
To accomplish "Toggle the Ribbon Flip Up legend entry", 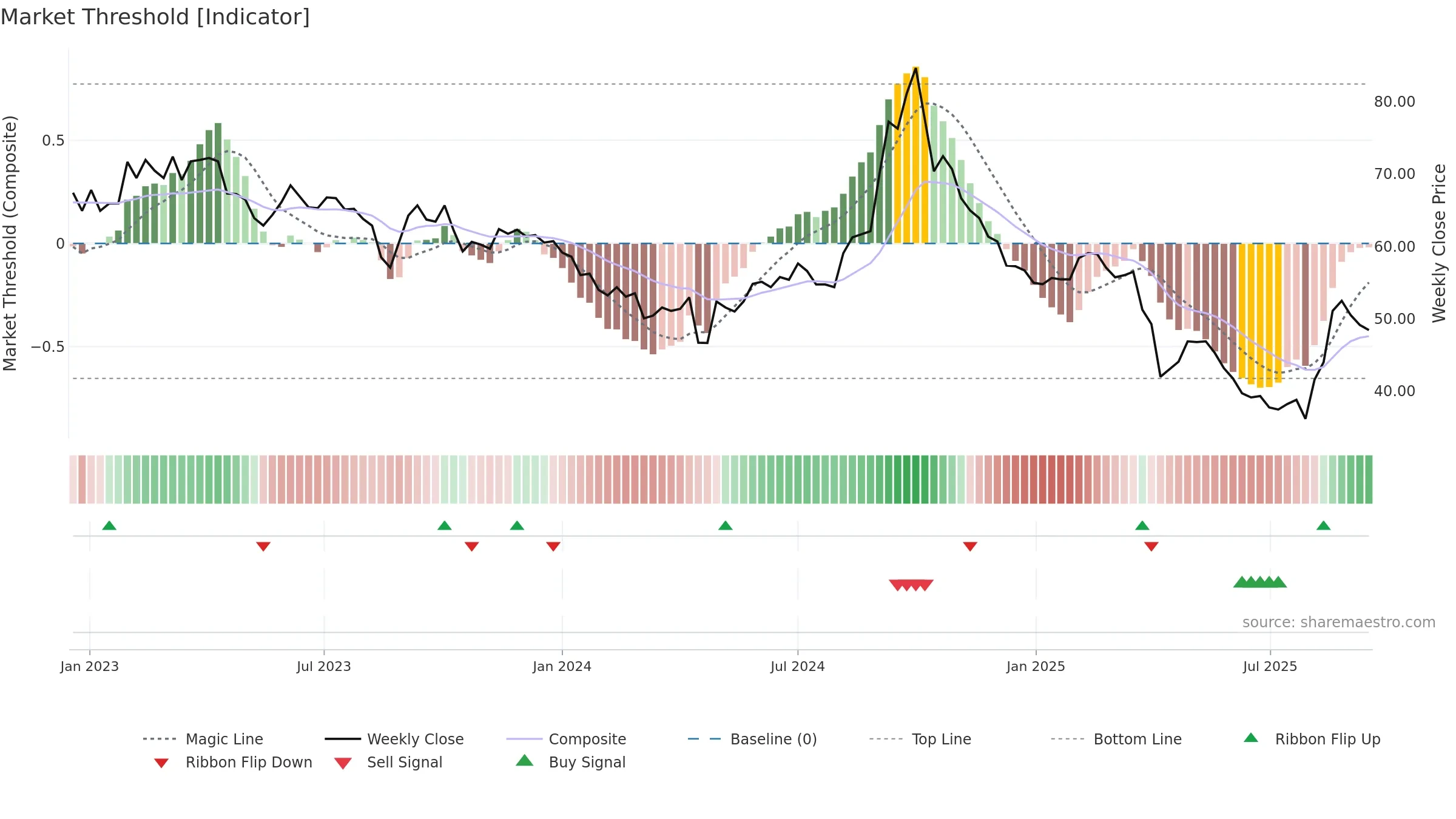I will click(x=1312, y=739).
